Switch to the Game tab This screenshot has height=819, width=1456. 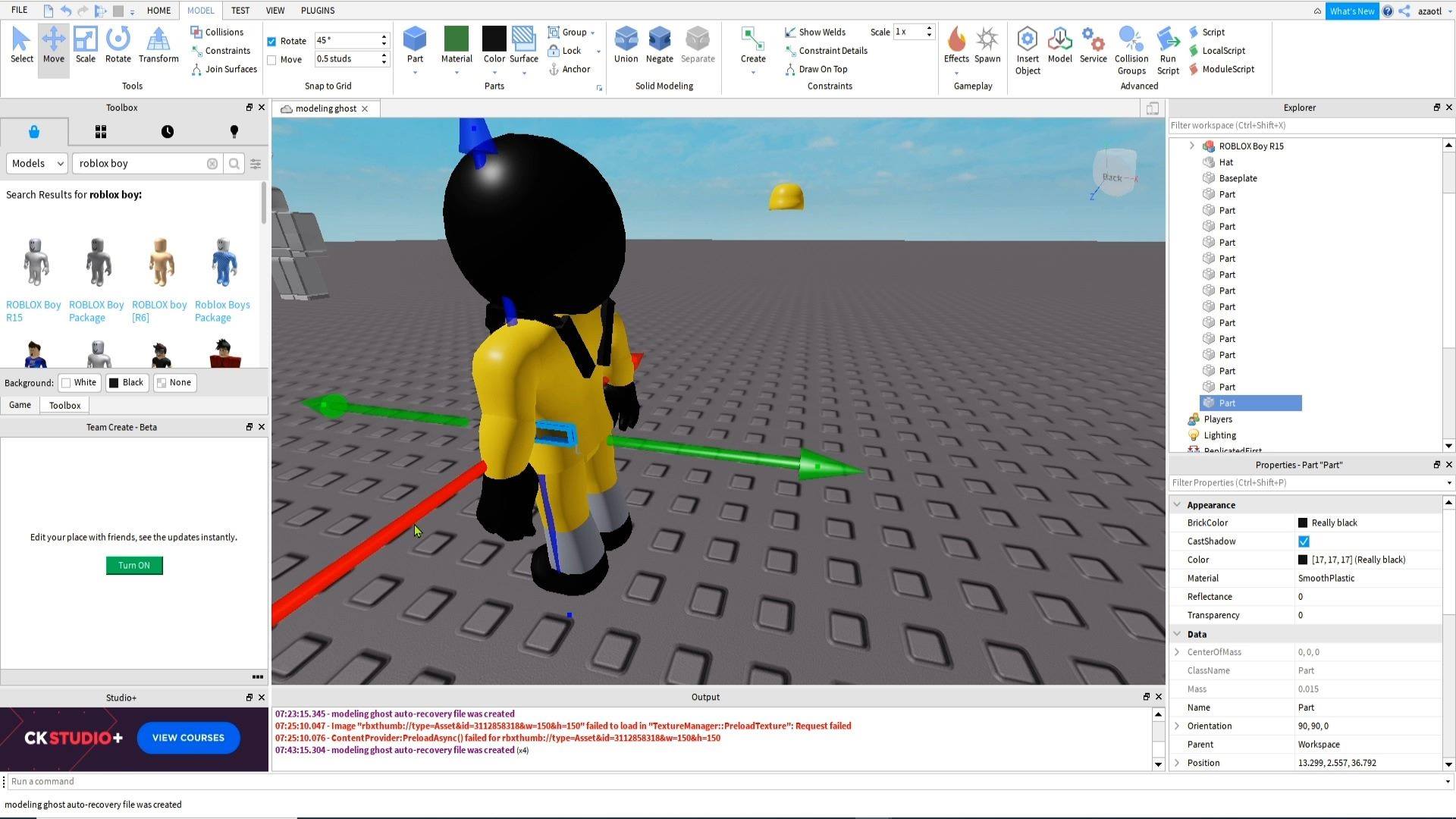(x=20, y=405)
